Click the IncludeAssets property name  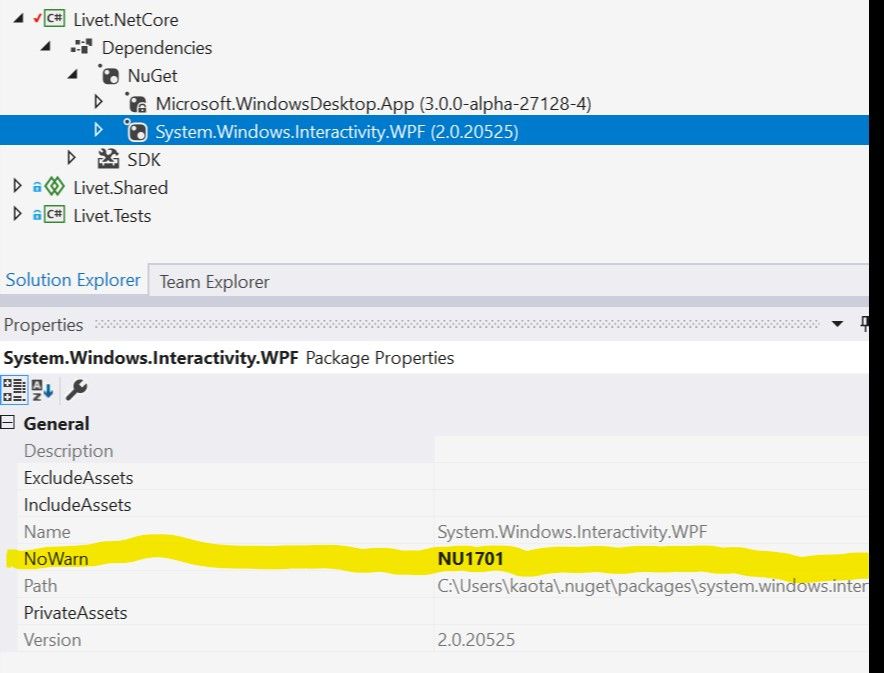click(x=77, y=505)
